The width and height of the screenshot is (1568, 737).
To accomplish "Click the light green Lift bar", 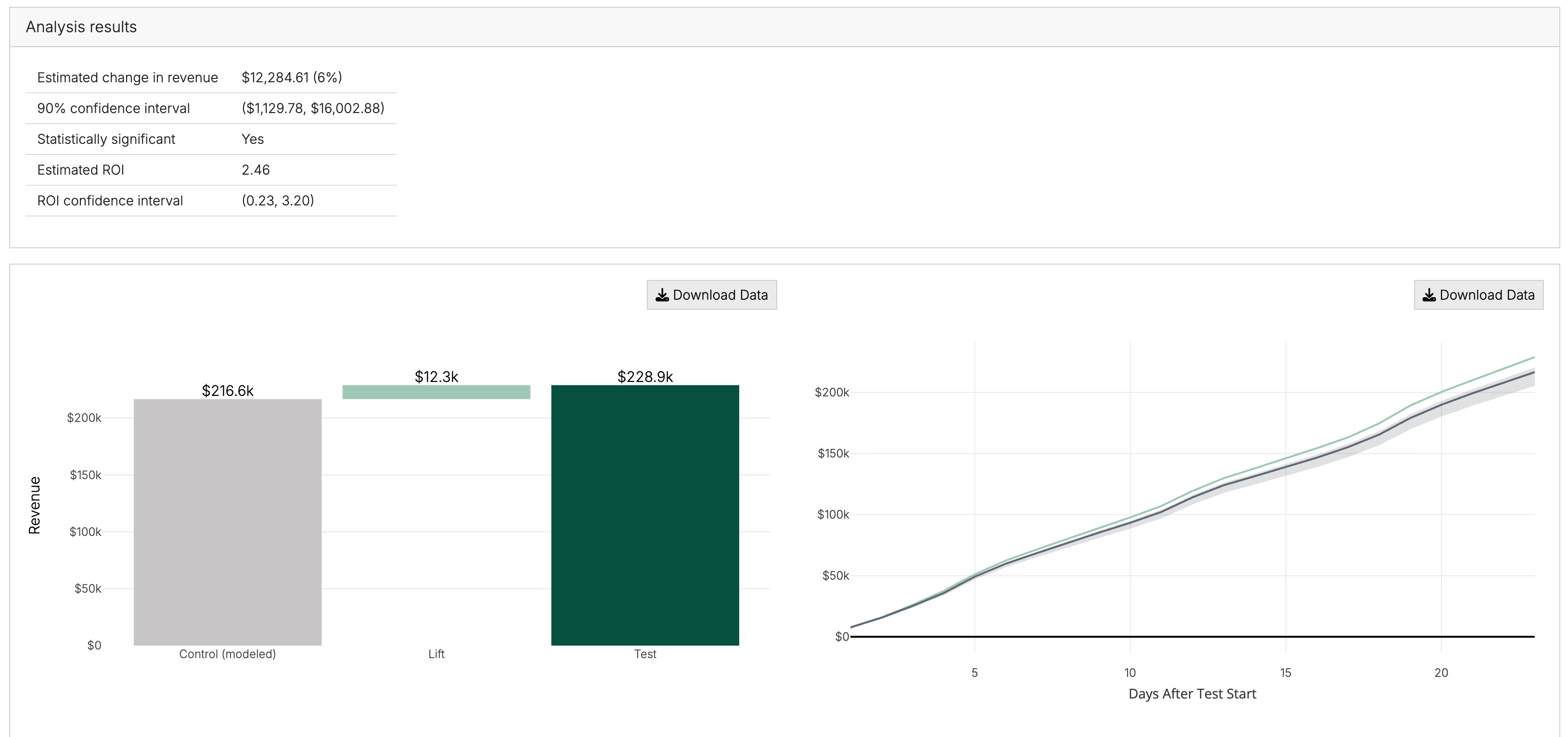I will (x=436, y=392).
